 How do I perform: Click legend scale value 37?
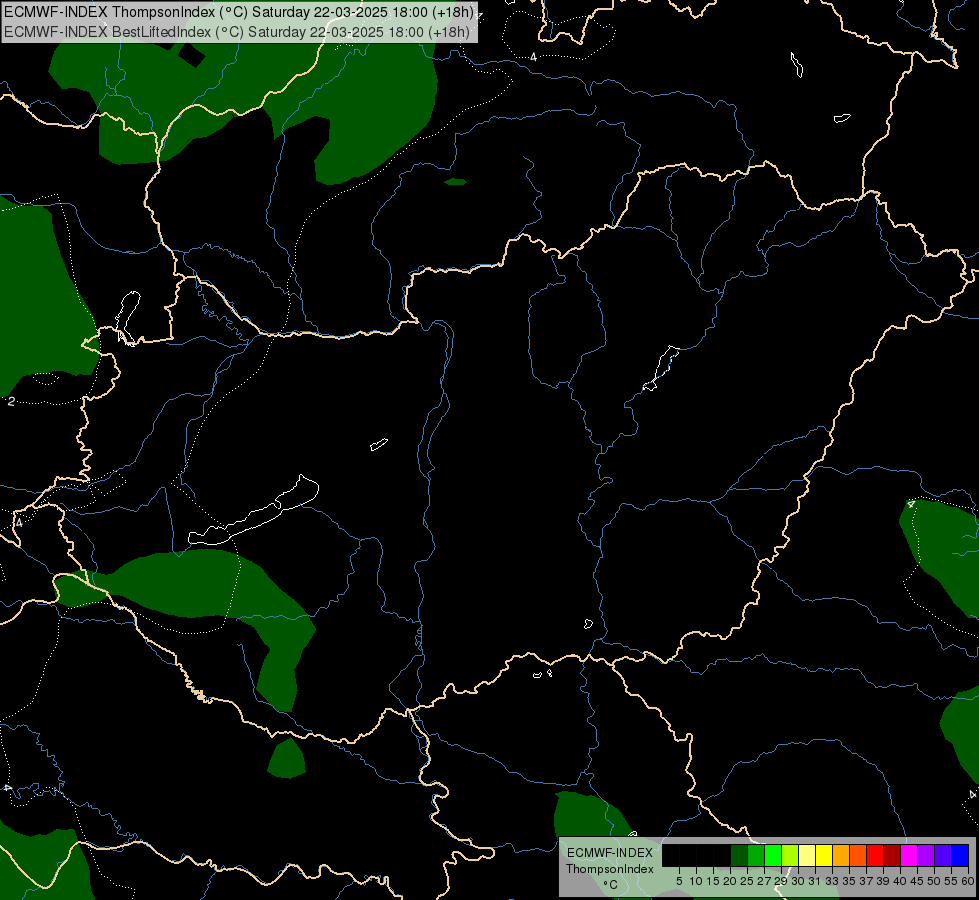point(866,881)
